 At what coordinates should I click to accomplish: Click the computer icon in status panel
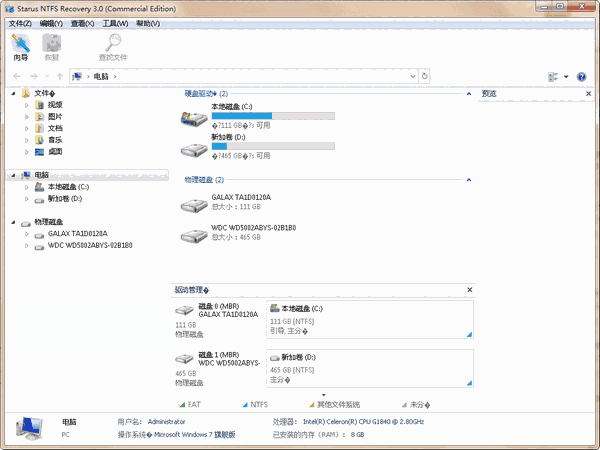pyautogui.click(x=29, y=429)
